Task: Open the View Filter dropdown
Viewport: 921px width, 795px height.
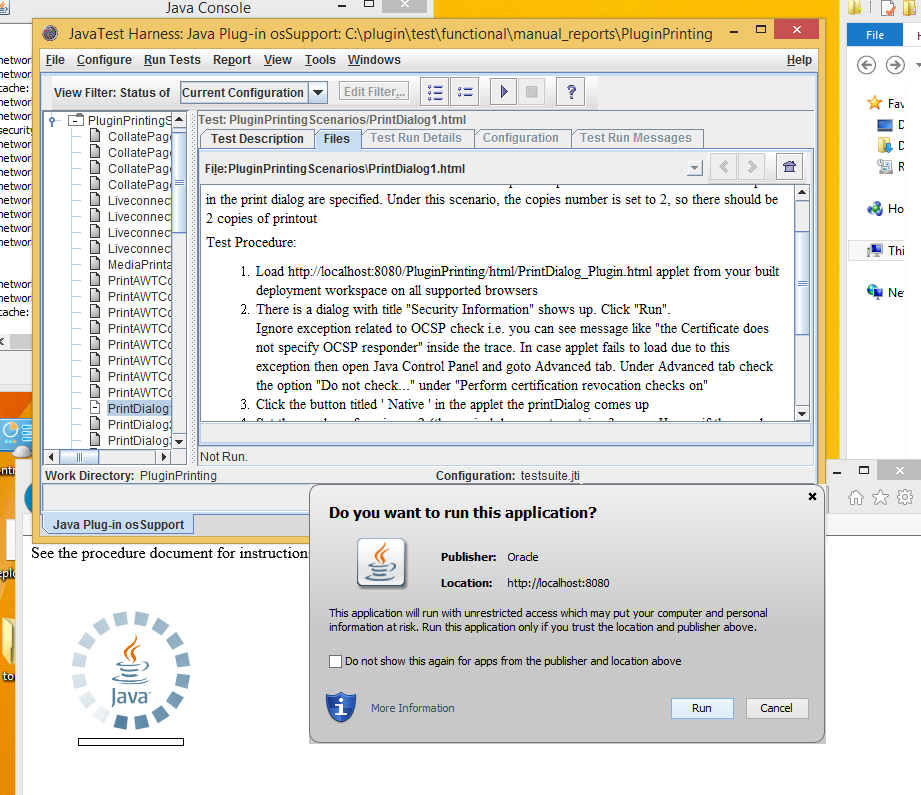Action: tap(318, 92)
